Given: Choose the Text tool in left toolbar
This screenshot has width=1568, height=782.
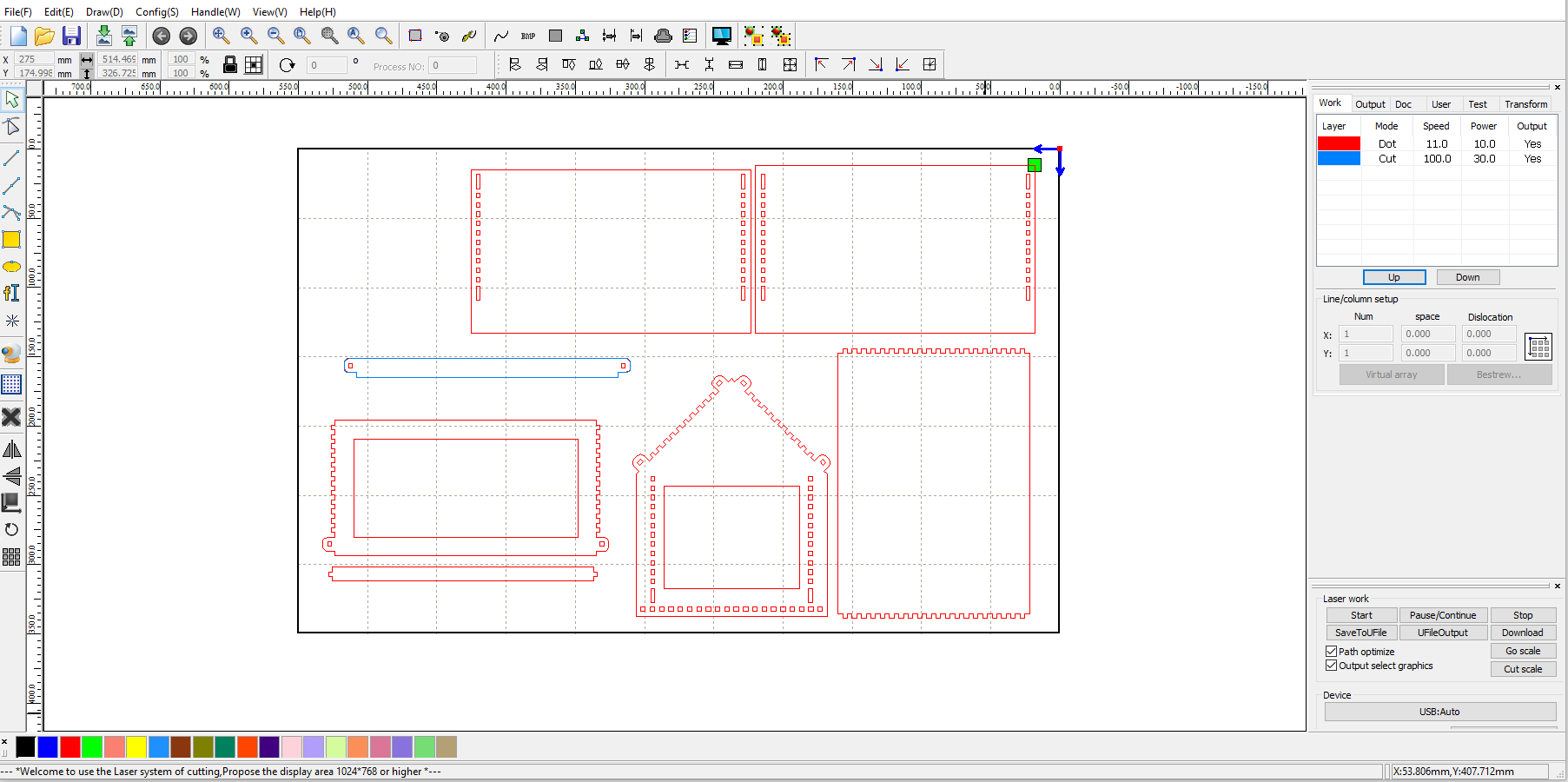Looking at the screenshot, I should (11, 294).
